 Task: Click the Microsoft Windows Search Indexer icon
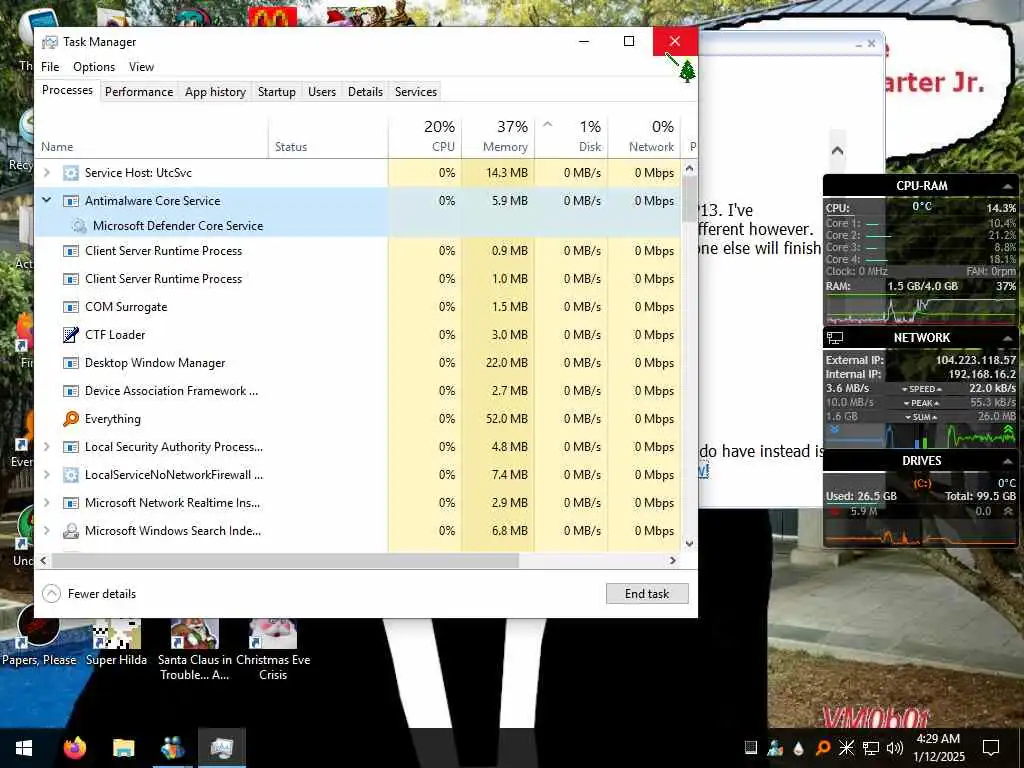(x=71, y=531)
